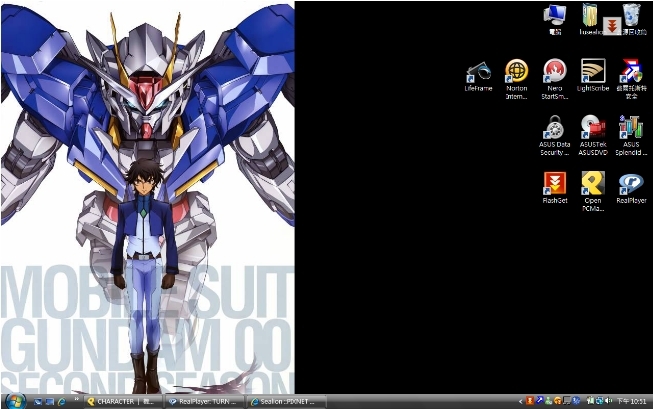Click the blue arrow tray icon
The image size is (653, 409).
[540, 400]
